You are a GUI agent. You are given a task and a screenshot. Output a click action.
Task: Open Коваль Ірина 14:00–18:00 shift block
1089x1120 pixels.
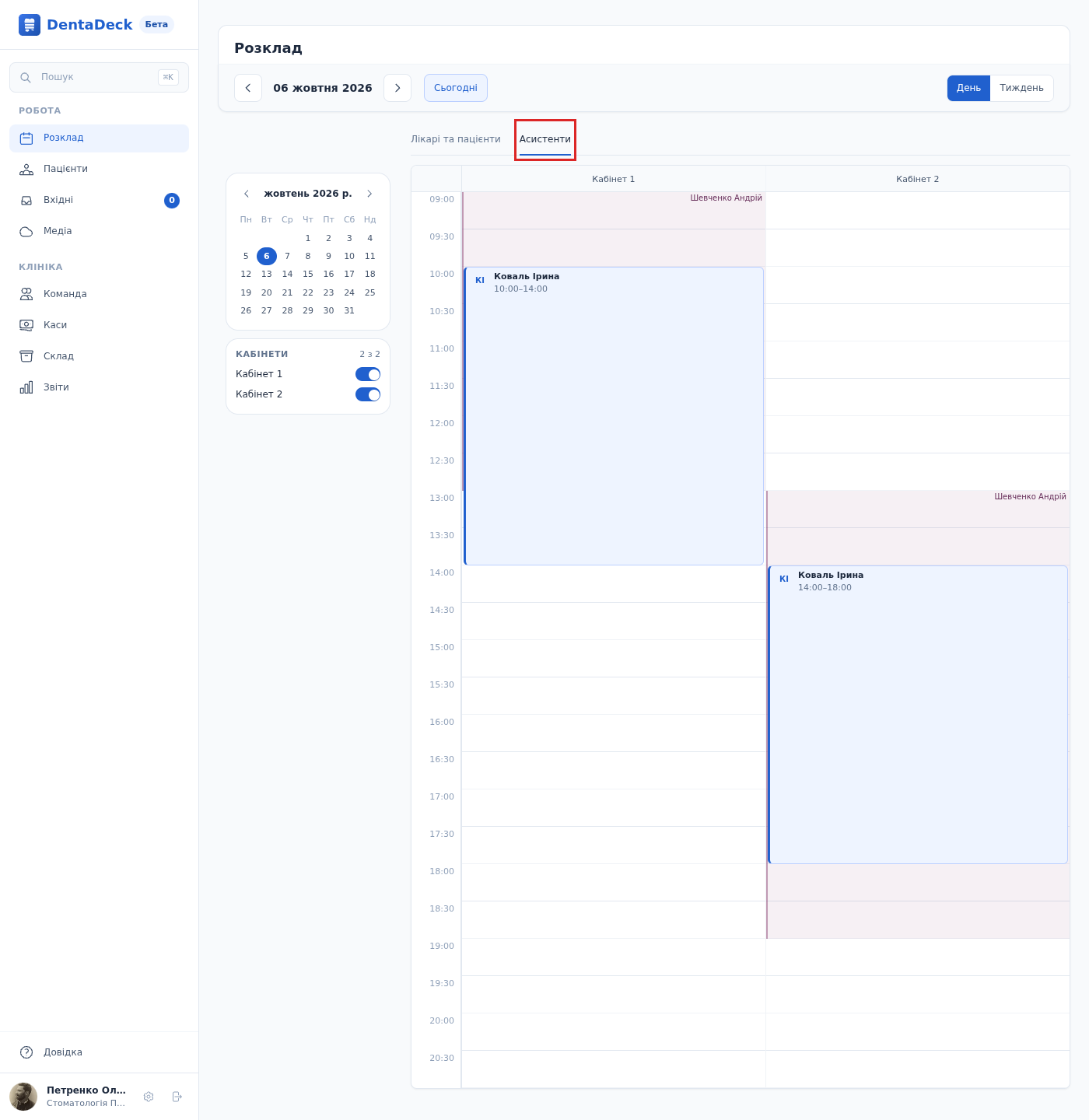pos(918,715)
